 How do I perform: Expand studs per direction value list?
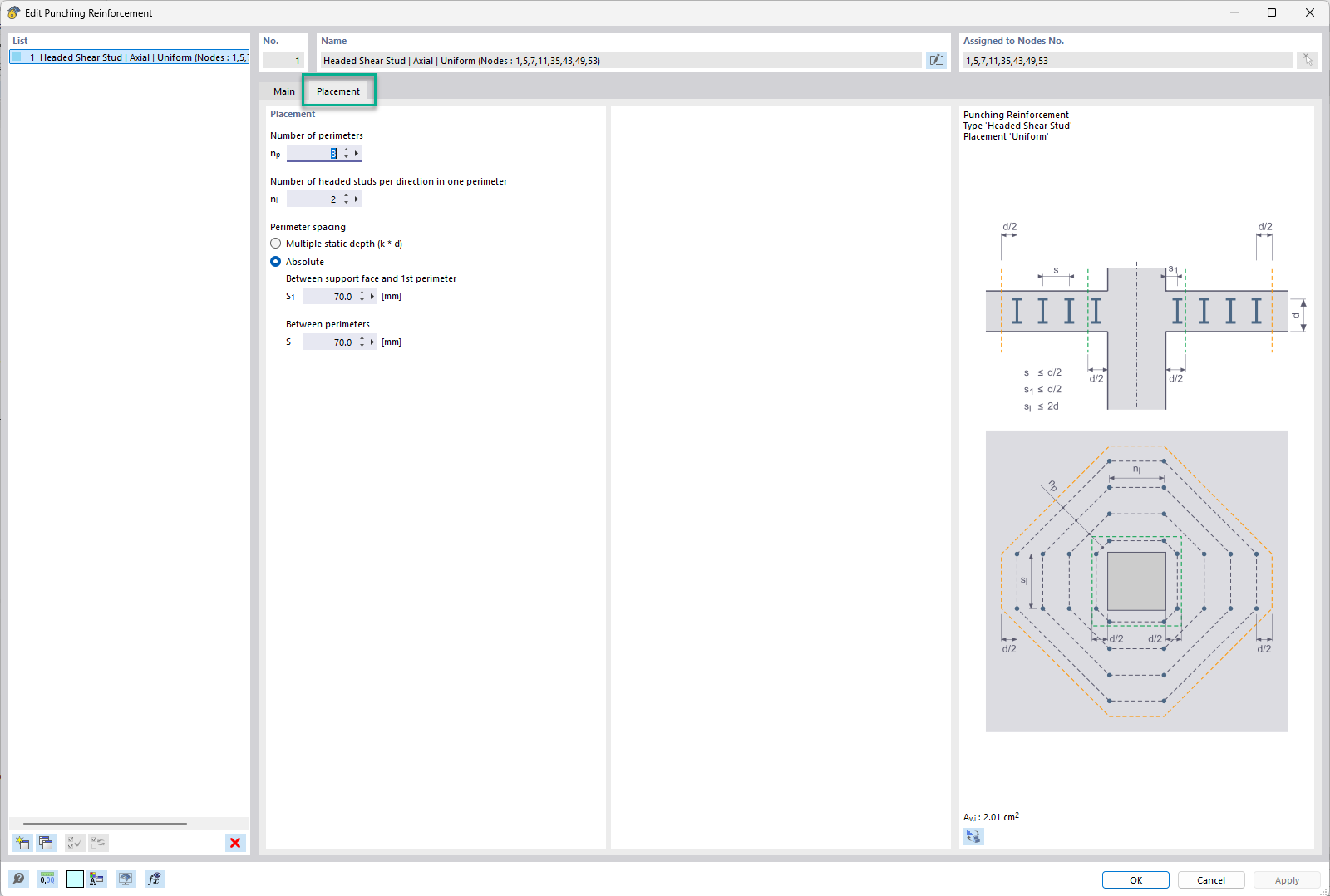tap(357, 199)
